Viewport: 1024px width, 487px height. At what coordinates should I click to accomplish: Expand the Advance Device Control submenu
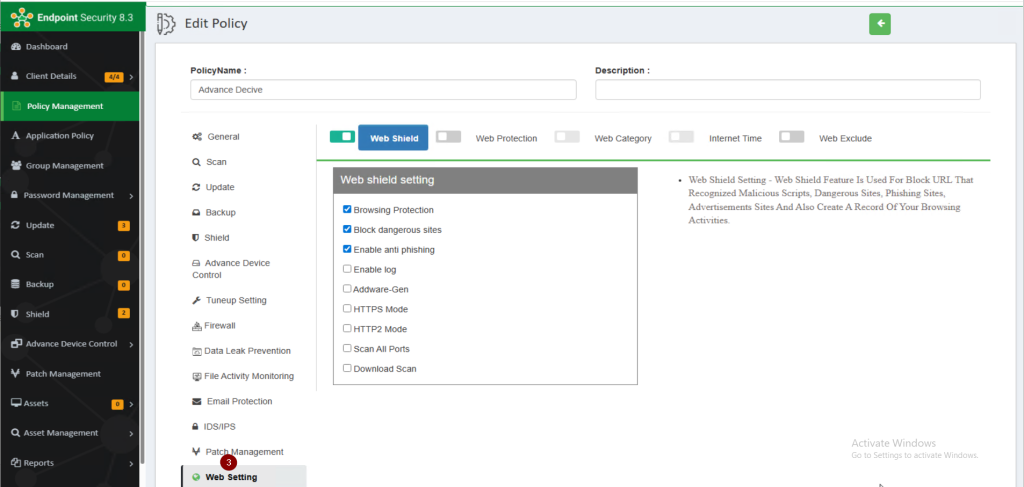[132, 344]
